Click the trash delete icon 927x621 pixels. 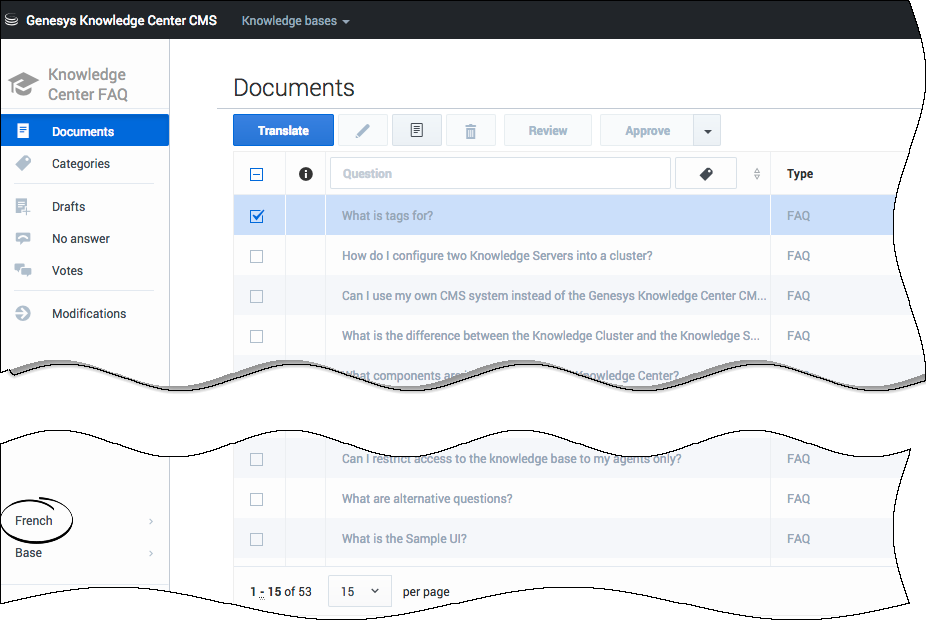pos(471,131)
